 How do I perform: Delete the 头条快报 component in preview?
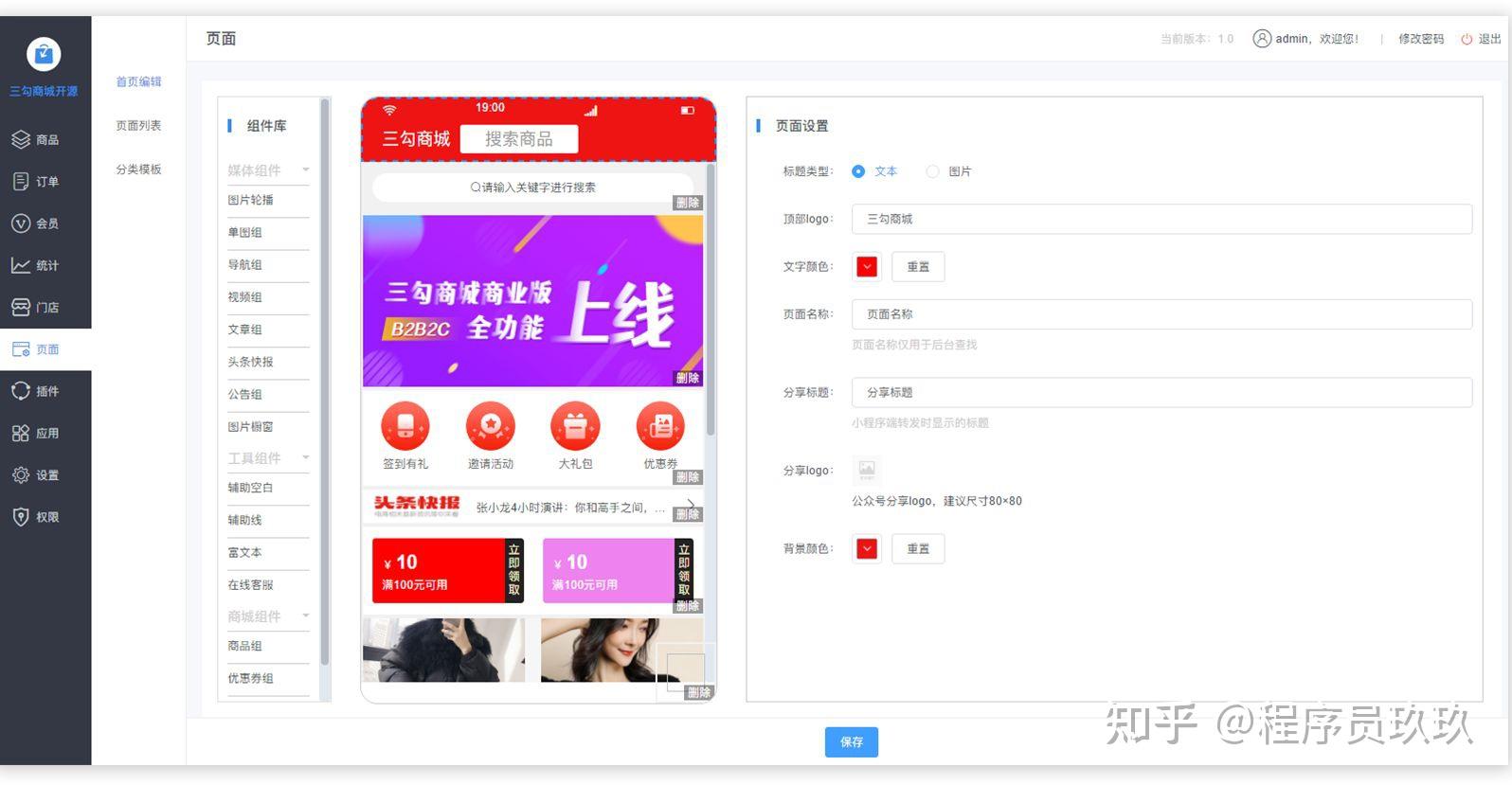click(x=688, y=514)
